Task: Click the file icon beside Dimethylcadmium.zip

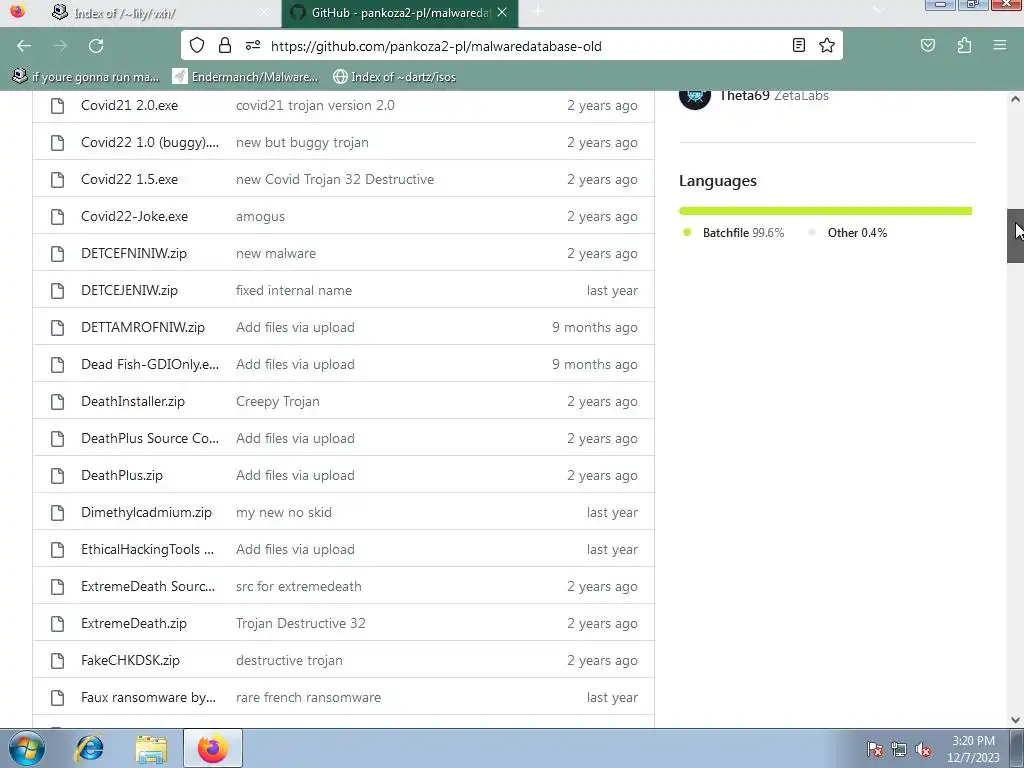Action: point(57,513)
